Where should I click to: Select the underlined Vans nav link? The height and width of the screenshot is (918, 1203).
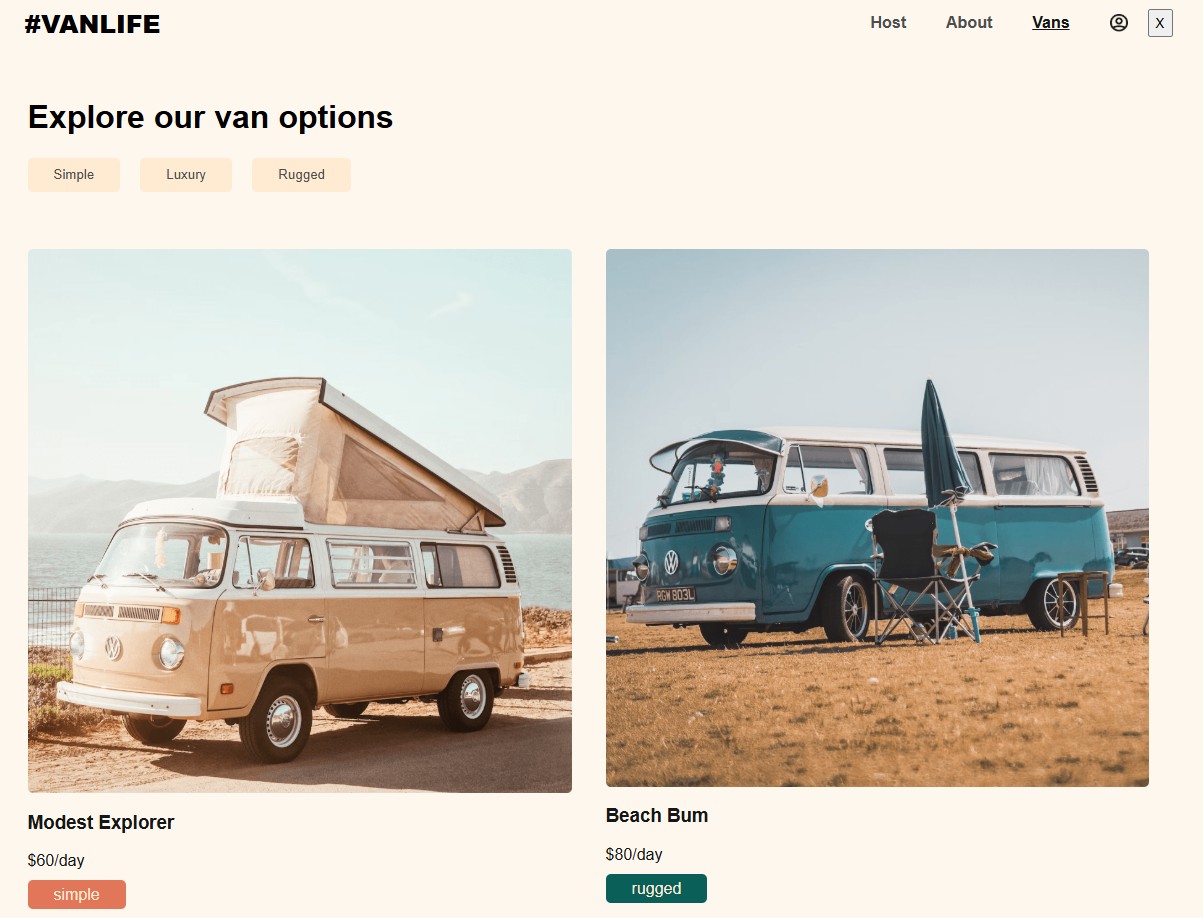1050,23
